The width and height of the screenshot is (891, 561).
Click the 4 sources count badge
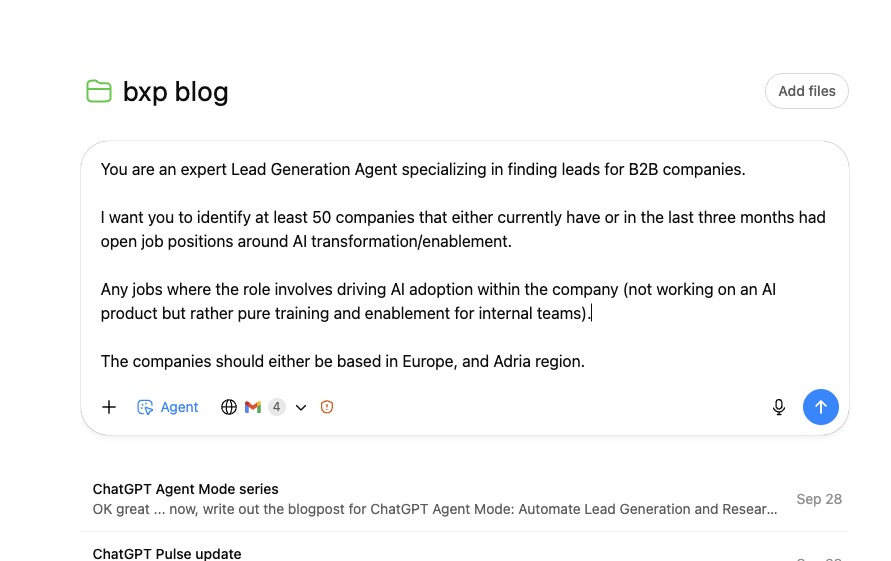tap(276, 407)
